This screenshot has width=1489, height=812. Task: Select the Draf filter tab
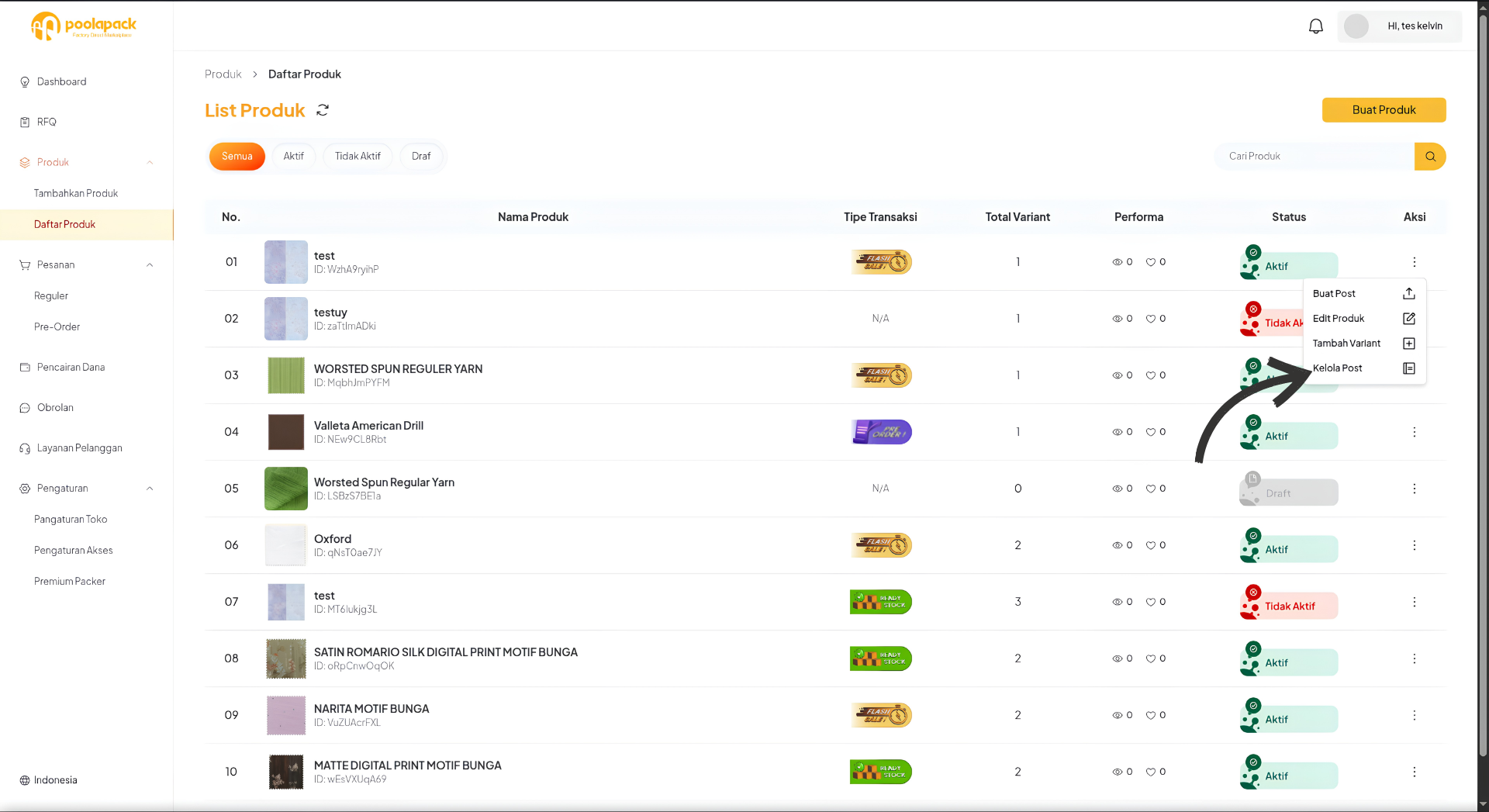pos(421,156)
